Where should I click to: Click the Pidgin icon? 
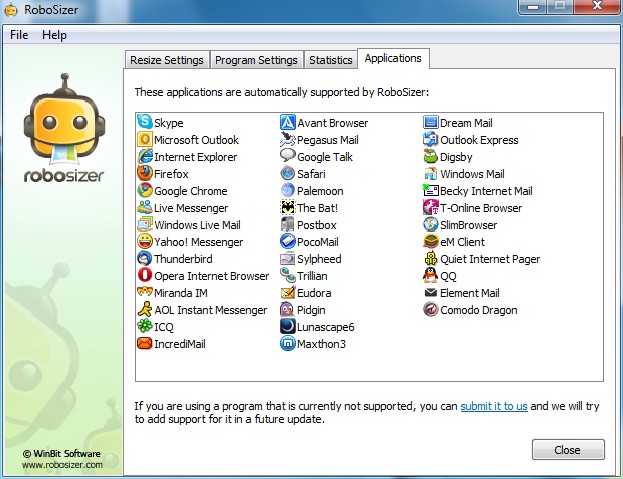pyautogui.click(x=288, y=309)
